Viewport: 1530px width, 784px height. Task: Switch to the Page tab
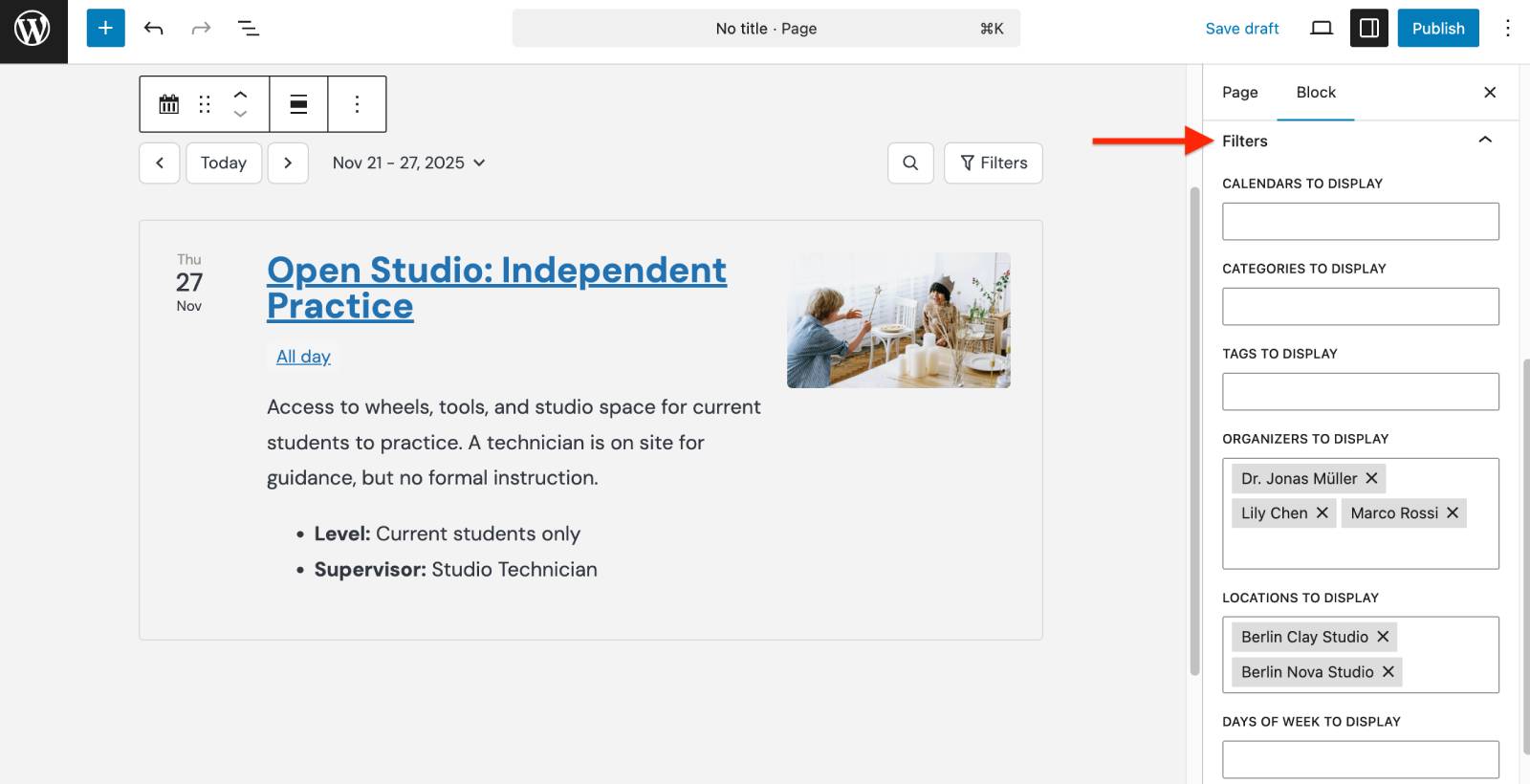click(1239, 93)
